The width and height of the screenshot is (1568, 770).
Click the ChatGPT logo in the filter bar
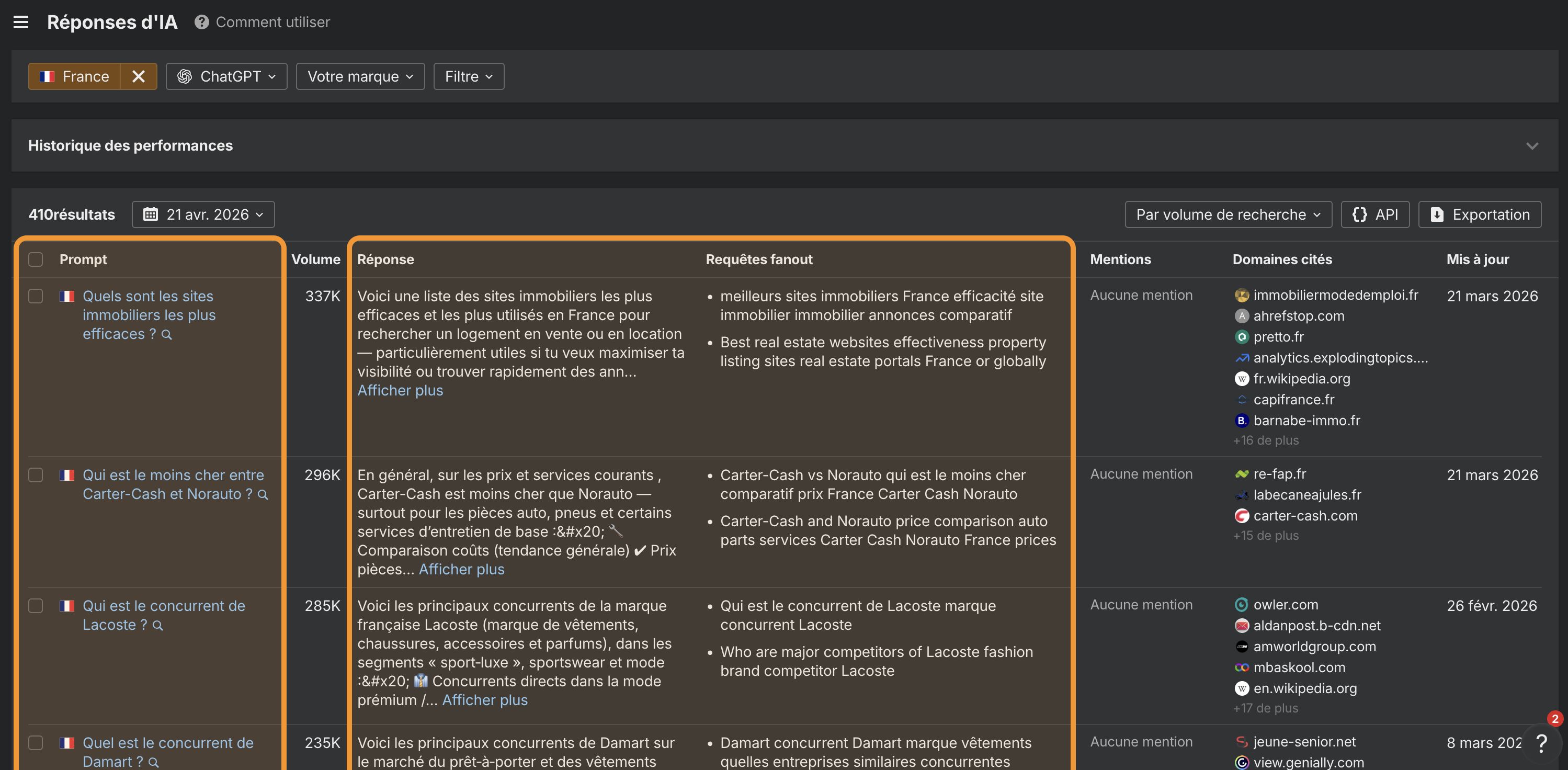click(186, 76)
